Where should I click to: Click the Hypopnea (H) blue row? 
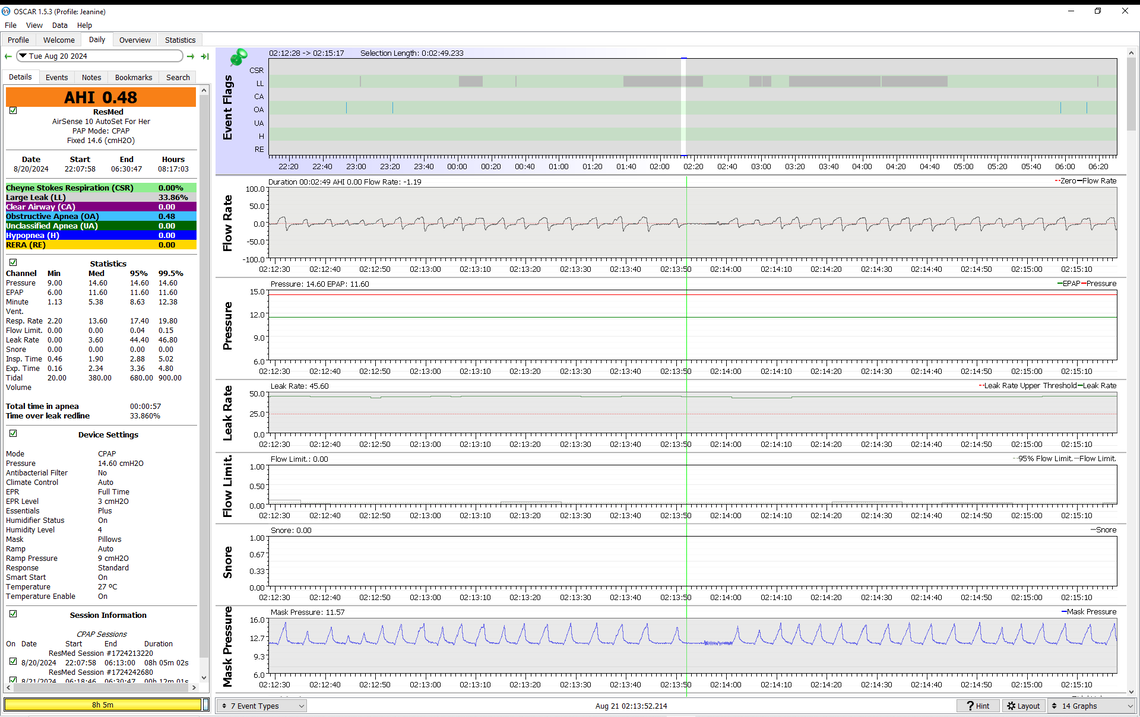[101, 235]
